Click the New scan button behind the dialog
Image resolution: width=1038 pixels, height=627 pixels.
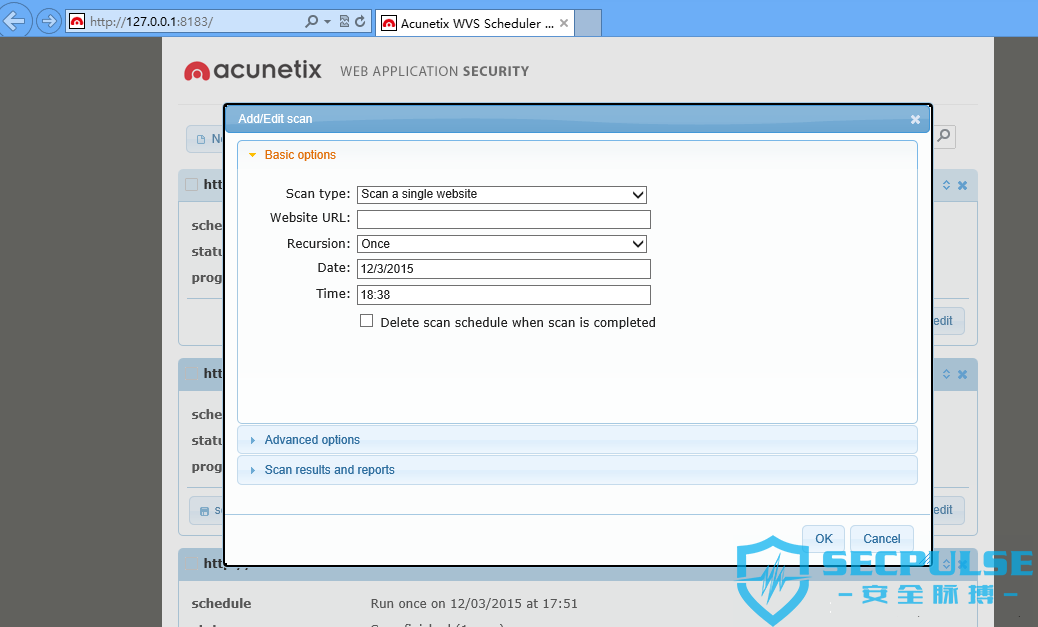[206, 139]
